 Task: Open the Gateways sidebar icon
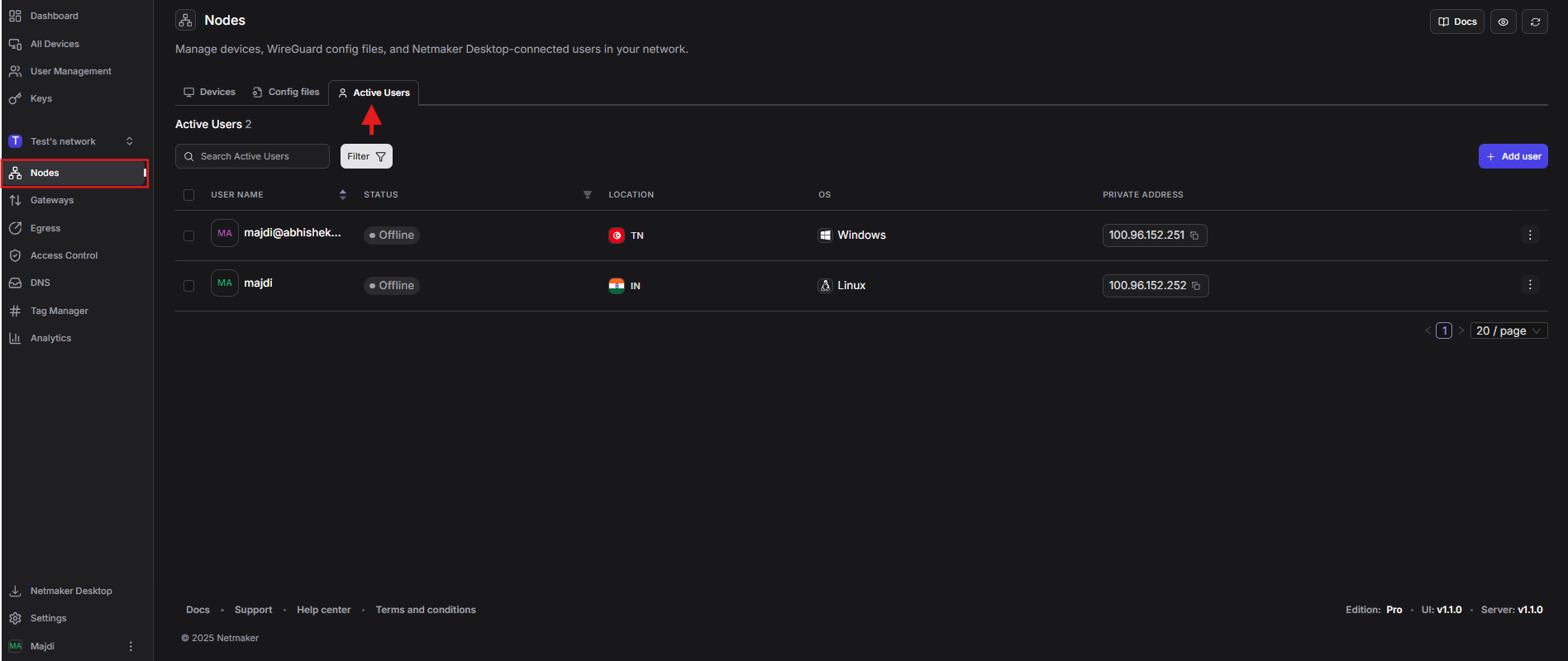pos(15,200)
